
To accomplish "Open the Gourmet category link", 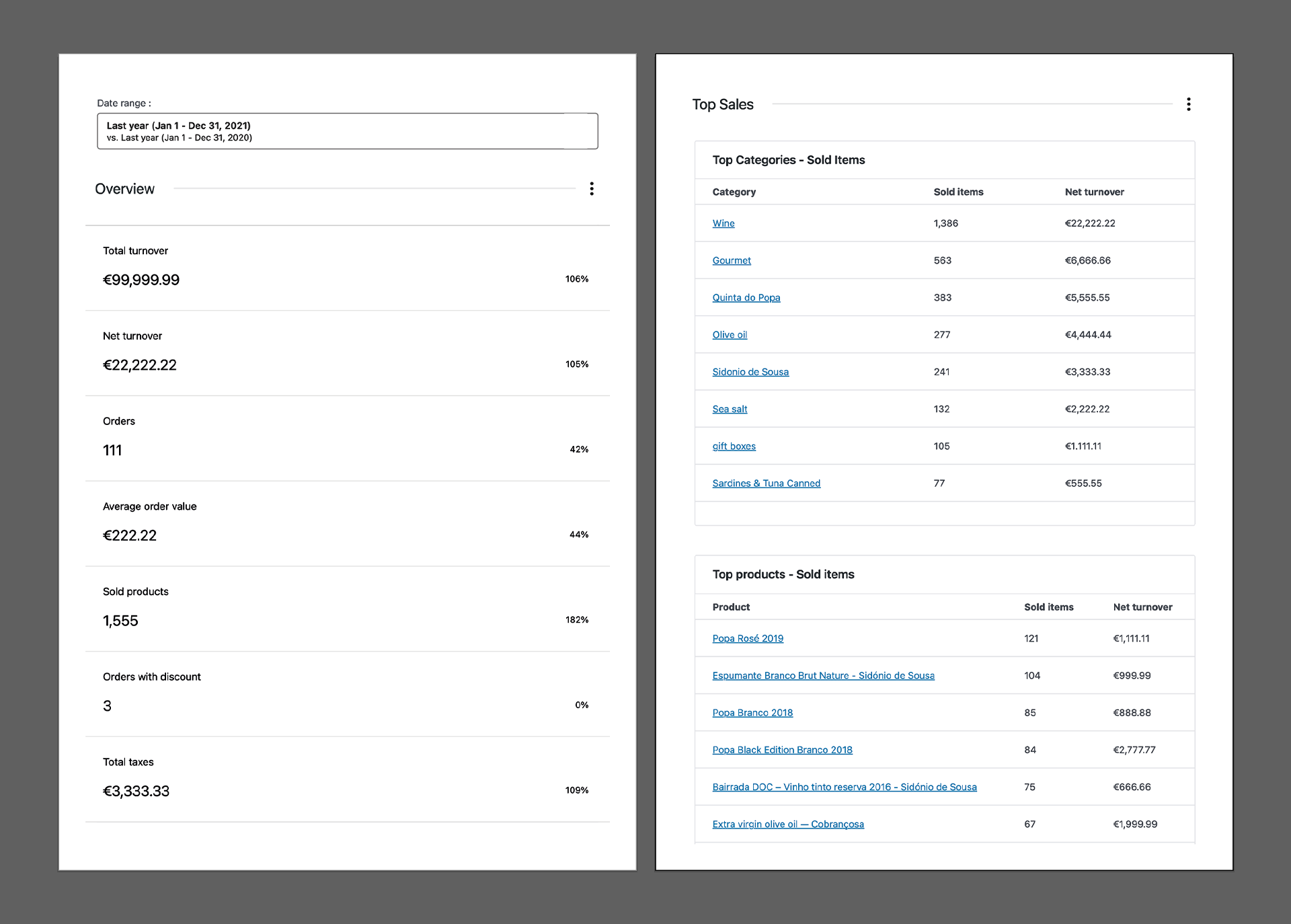I will (x=732, y=260).
